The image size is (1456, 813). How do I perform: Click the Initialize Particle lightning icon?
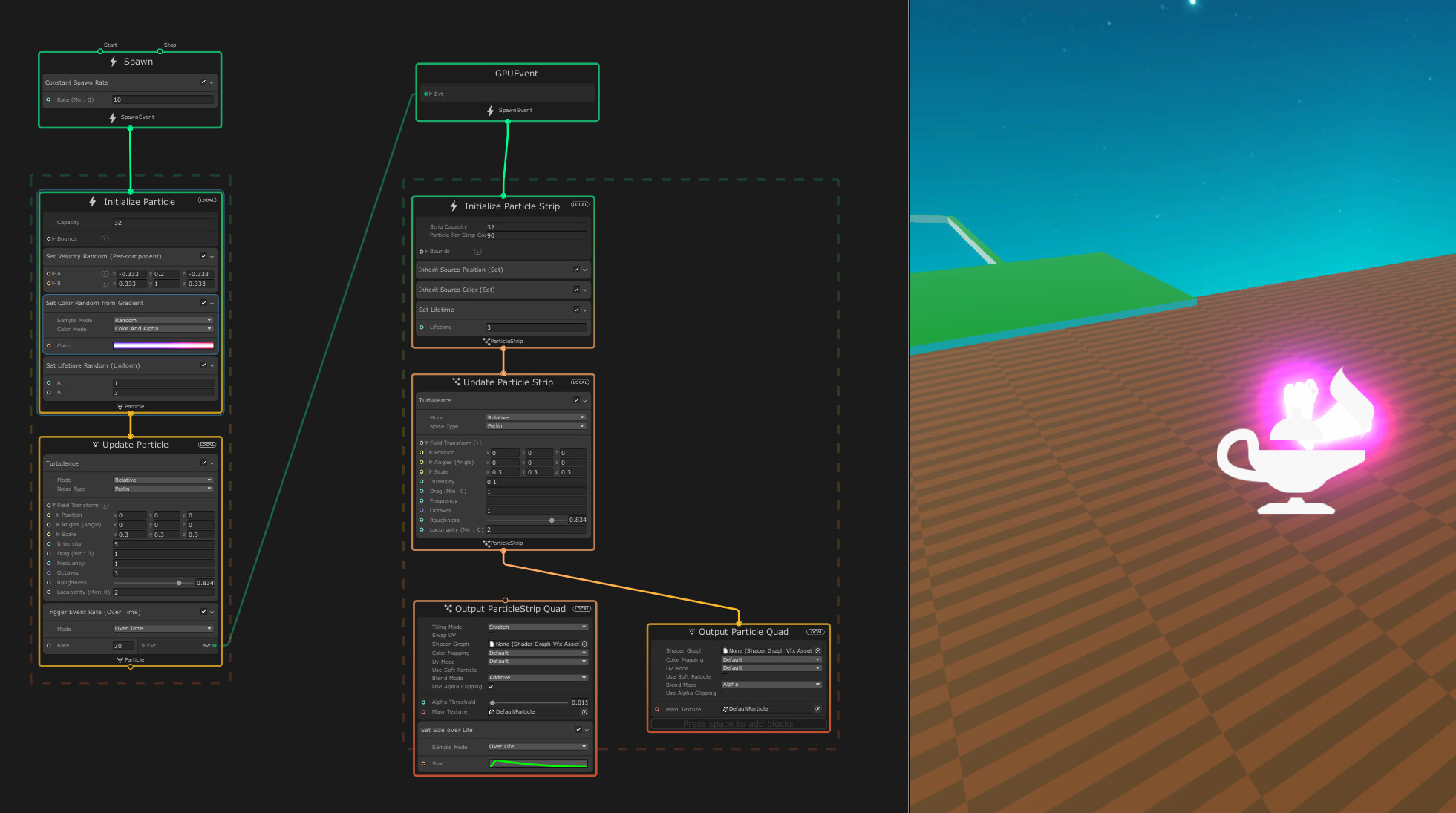tap(92, 201)
